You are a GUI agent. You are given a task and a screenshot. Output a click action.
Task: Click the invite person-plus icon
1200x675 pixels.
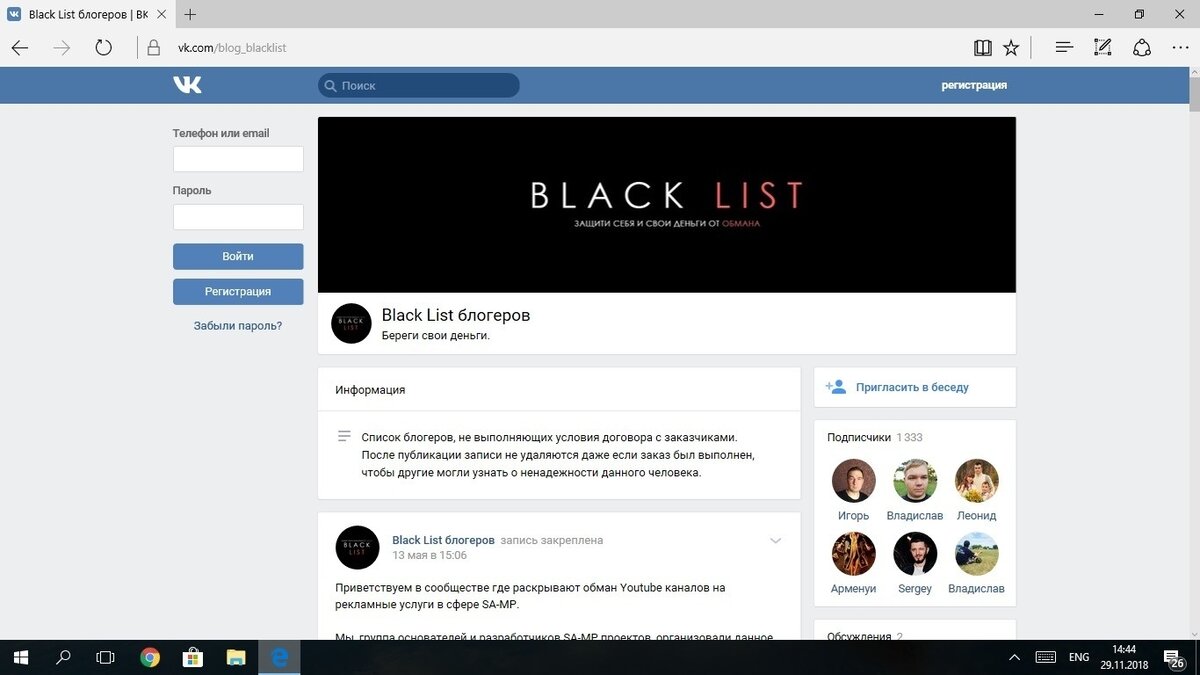(836, 386)
